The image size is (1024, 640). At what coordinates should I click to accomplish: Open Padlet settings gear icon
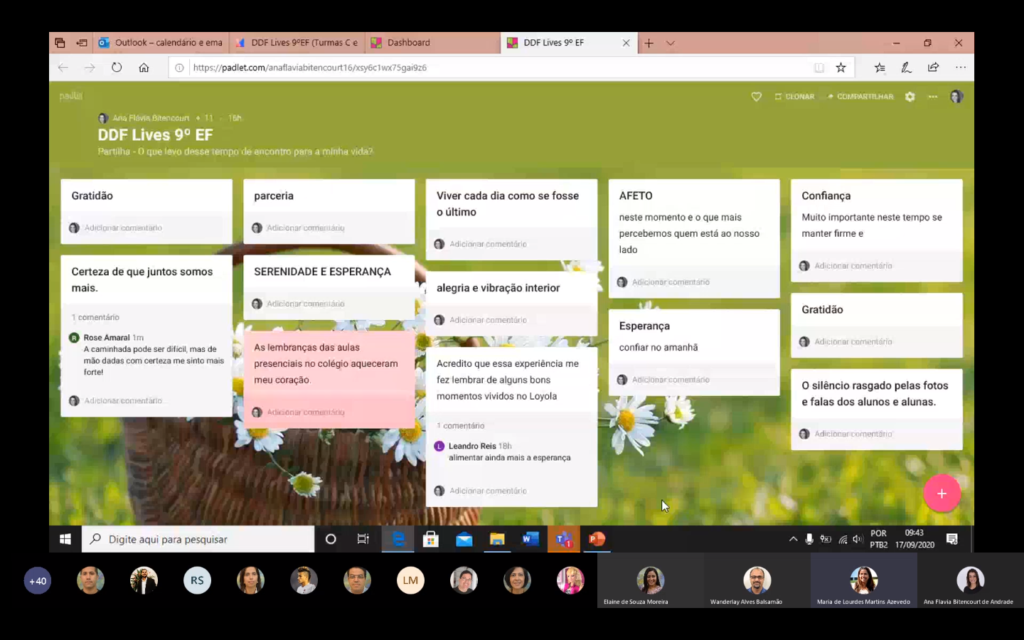click(x=909, y=97)
